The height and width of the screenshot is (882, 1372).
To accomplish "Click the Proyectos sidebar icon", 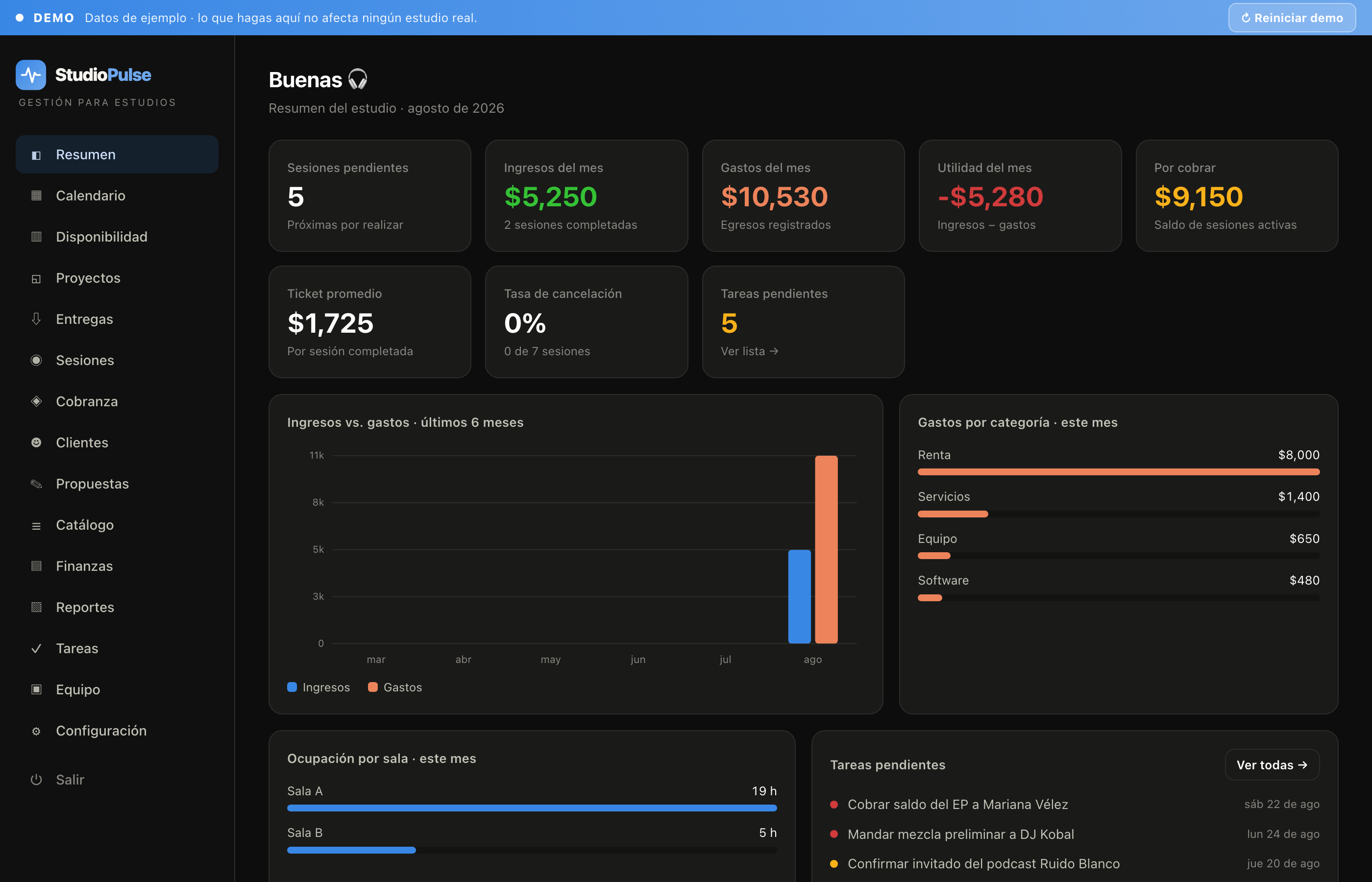I will pyautogui.click(x=36, y=279).
